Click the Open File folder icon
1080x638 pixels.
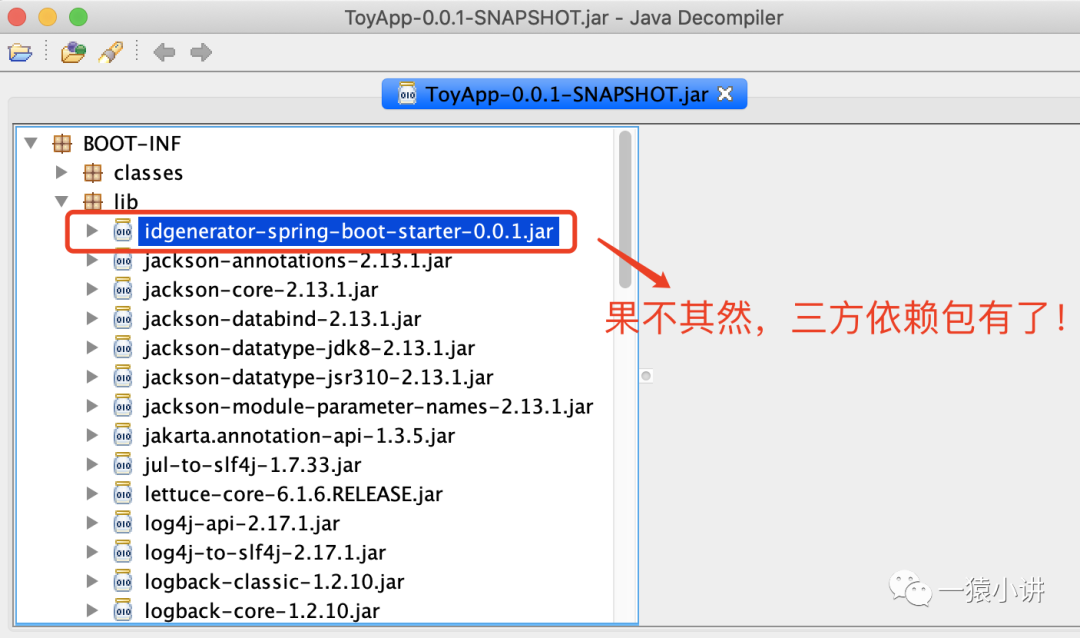(x=20, y=52)
